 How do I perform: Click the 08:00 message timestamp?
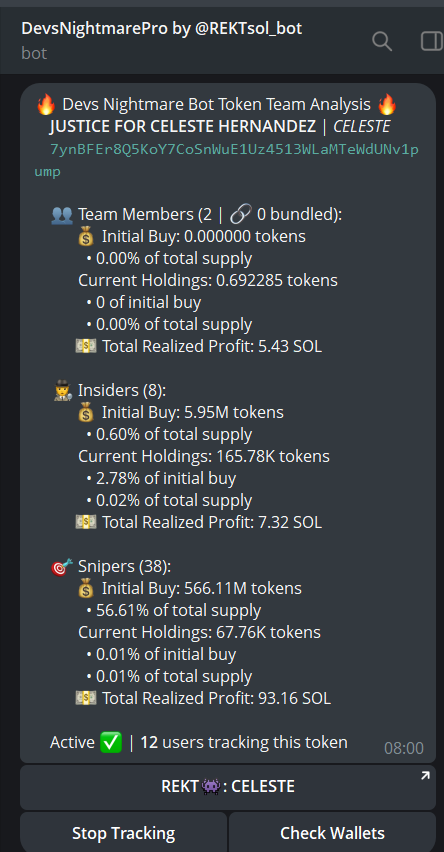404,748
